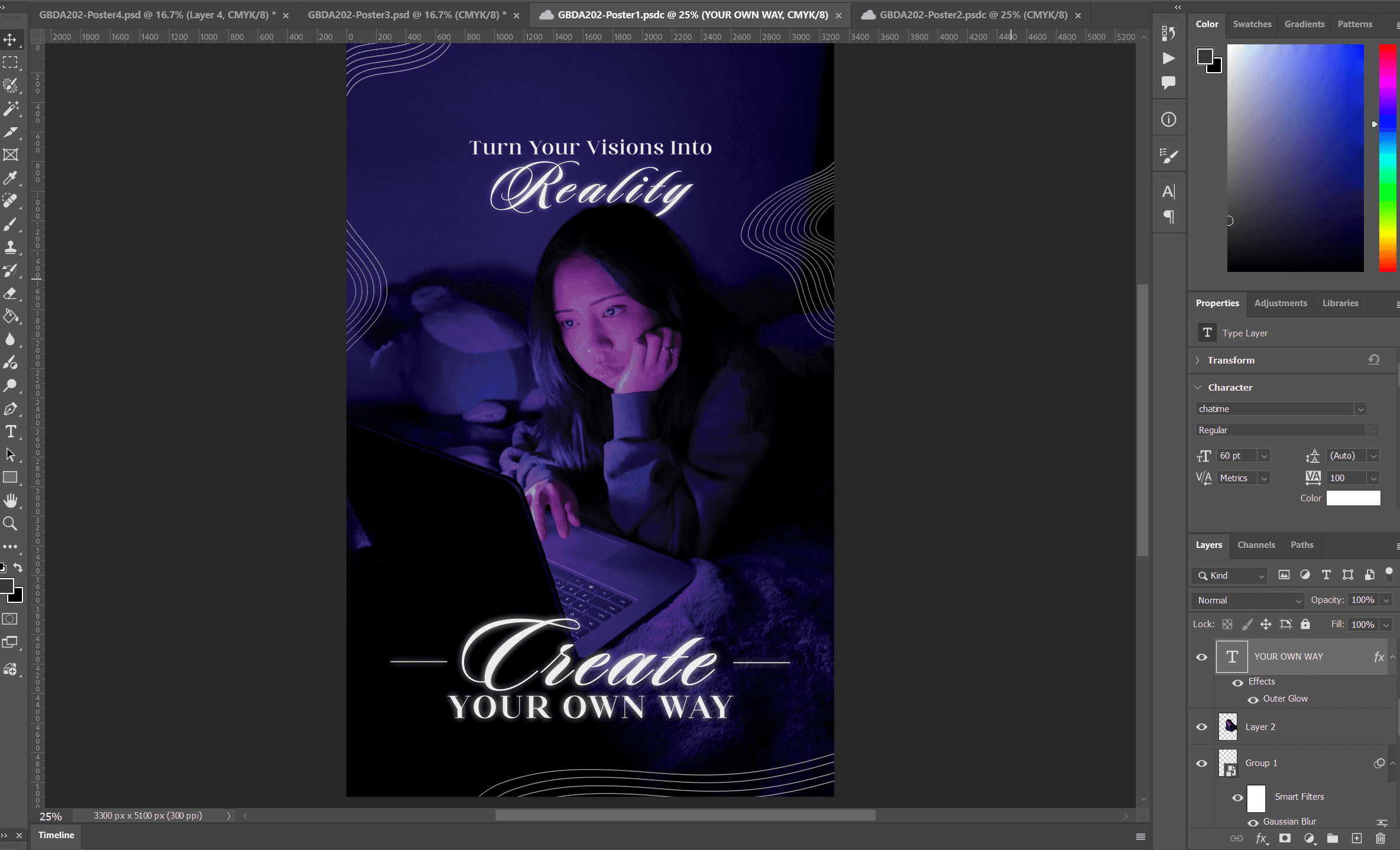Open the GBDA202-Poster2.psdc document tab

click(973, 15)
